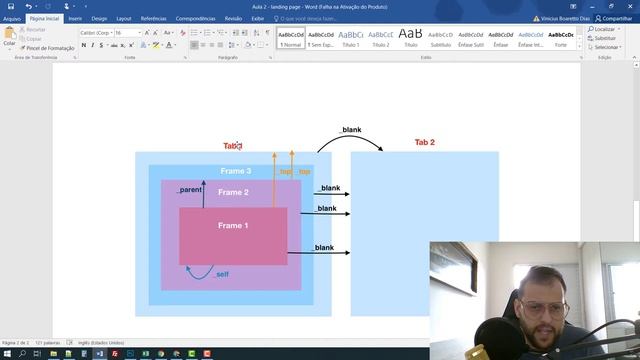640x360 pixels.
Task: Copy the format with Pincel de Formatação
Action: (x=47, y=48)
